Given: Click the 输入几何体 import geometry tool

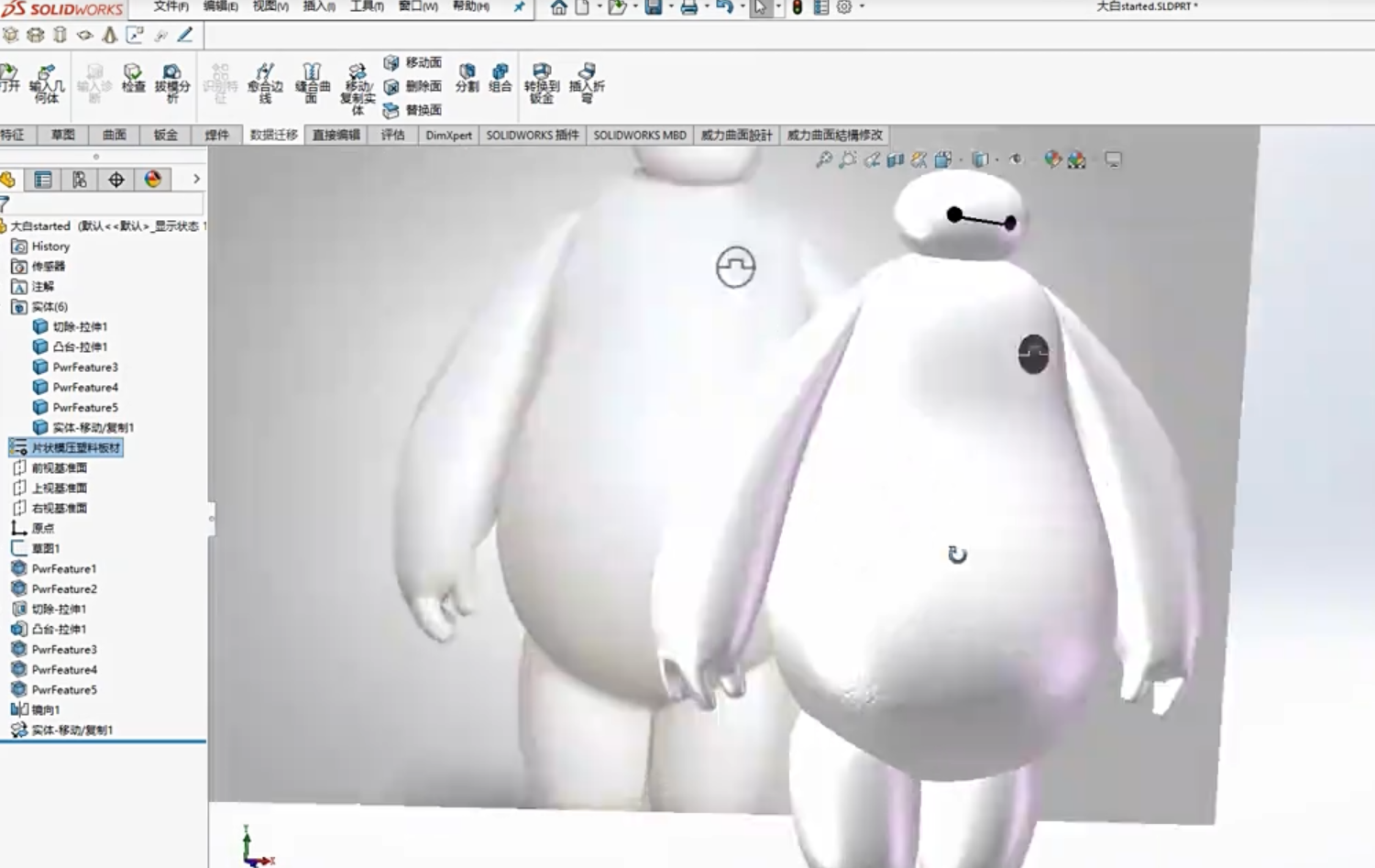Looking at the screenshot, I should click(46, 83).
